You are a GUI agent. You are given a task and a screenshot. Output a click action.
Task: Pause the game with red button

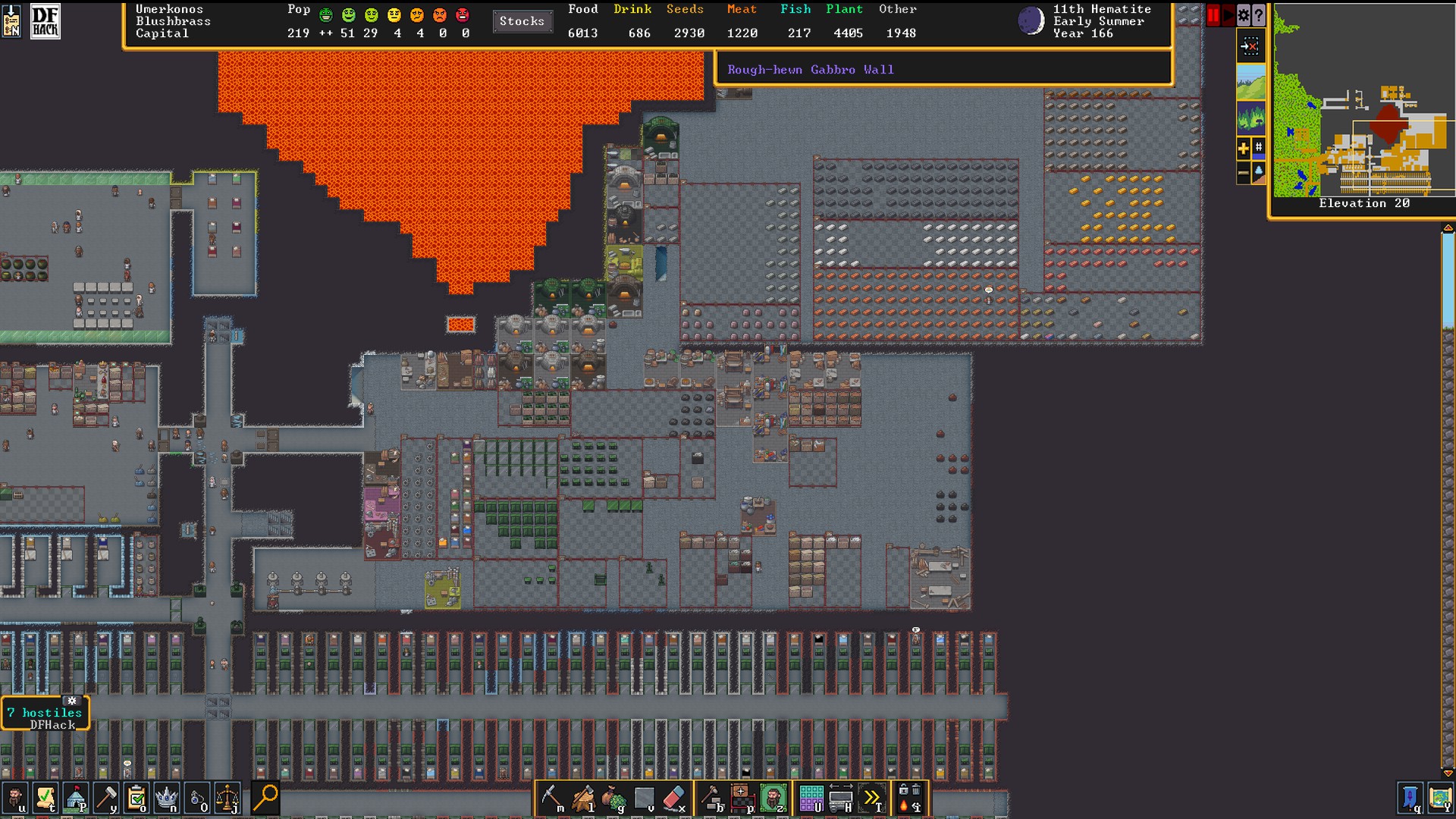click(x=1213, y=15)
